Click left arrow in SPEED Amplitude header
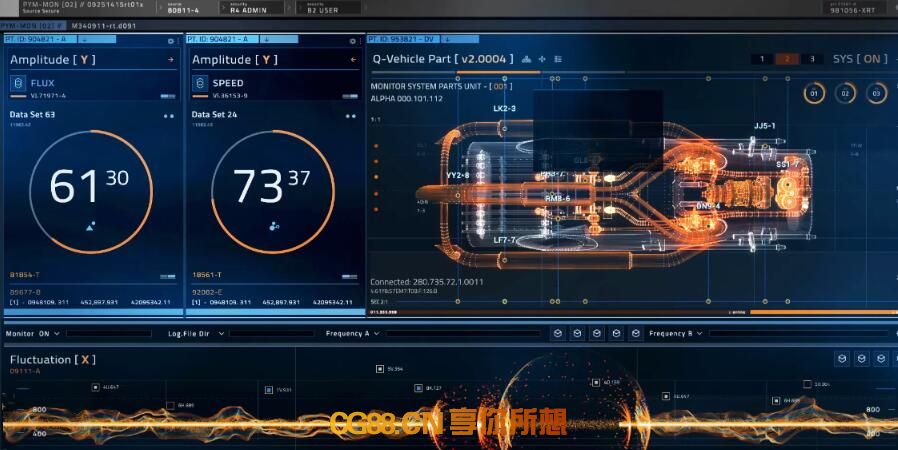The height and width of the screenshot is (450, 898). click(353, 60)
